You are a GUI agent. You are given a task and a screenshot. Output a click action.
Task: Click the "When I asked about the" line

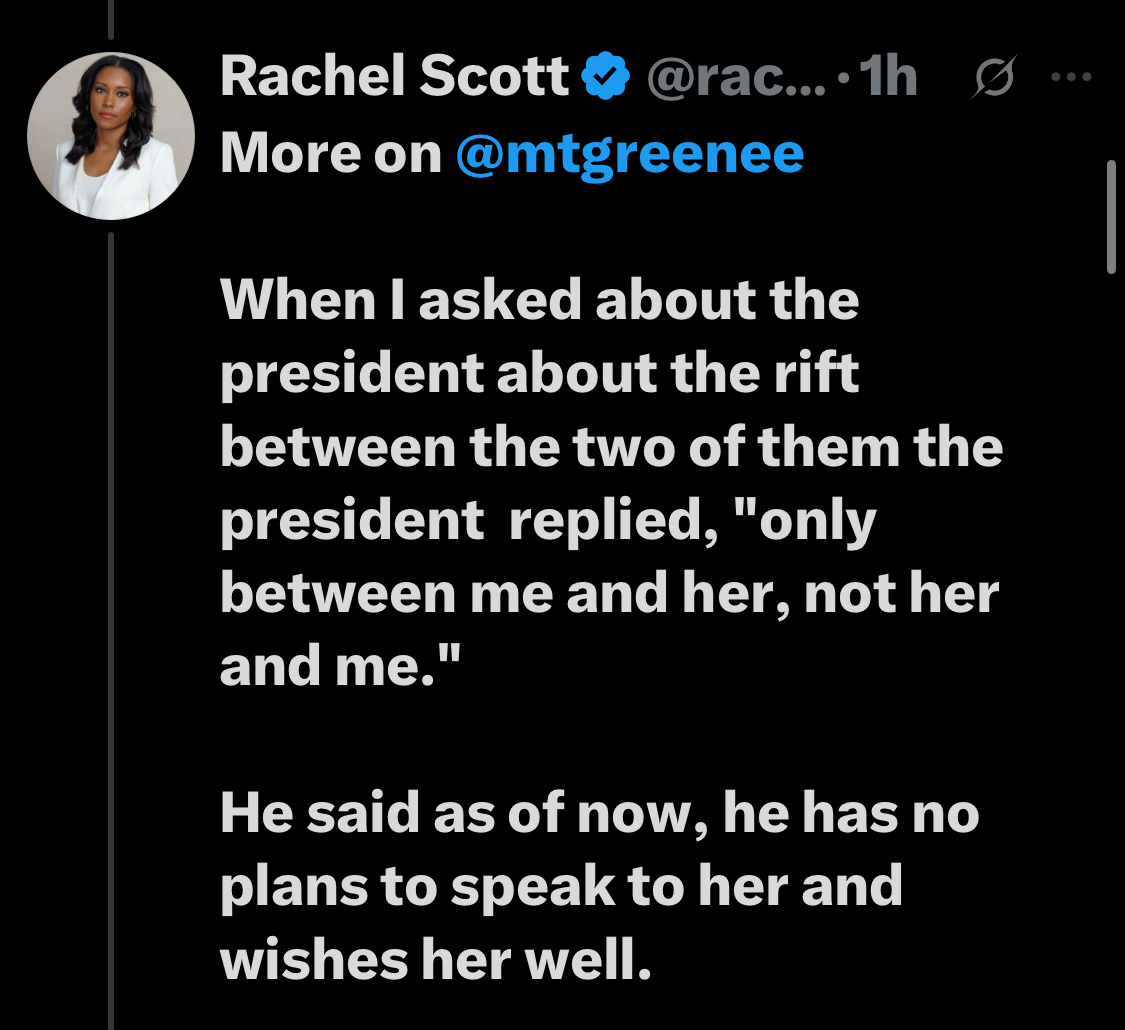(x=539, y=300)
